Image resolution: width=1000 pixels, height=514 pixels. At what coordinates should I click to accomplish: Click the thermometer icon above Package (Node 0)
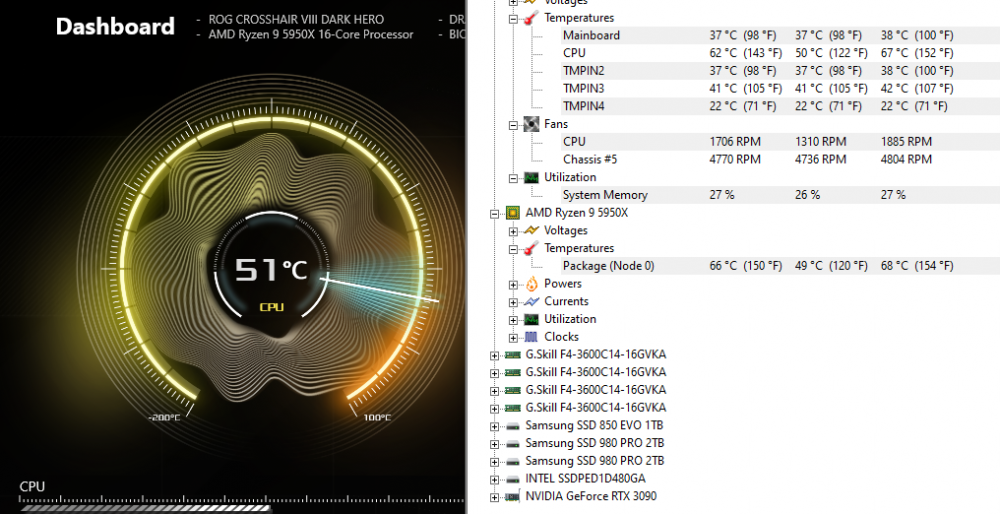531,248
